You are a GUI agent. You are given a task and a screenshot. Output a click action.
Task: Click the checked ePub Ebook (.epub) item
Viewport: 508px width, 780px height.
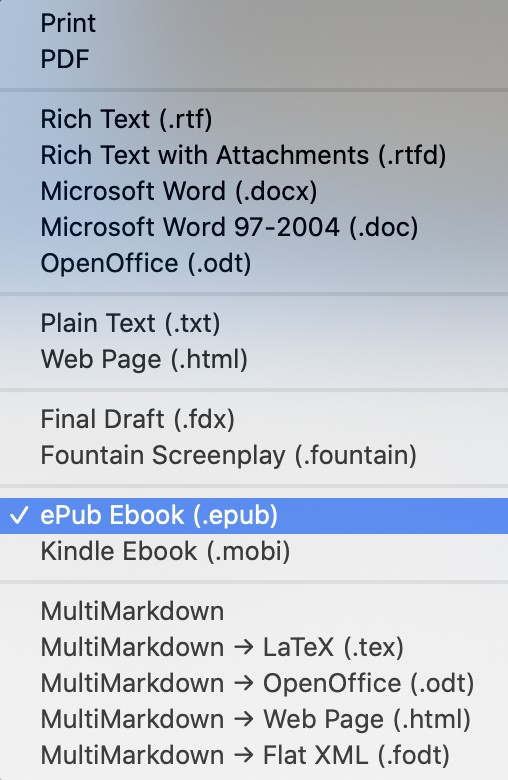click(254, 515)
